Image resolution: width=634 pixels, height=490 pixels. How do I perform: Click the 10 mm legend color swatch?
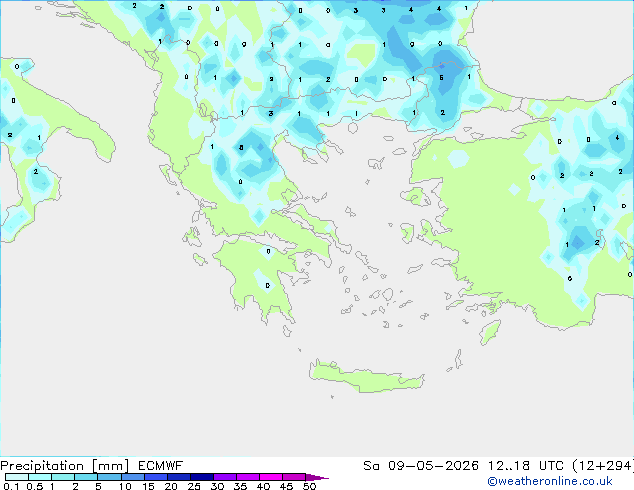[132, 477]
